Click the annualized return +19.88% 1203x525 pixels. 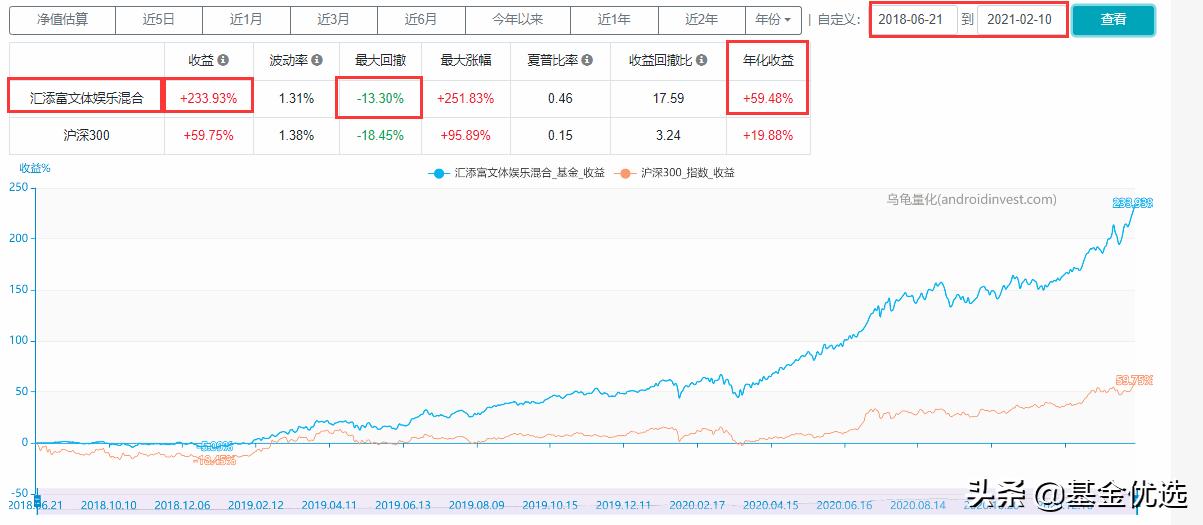768,136
